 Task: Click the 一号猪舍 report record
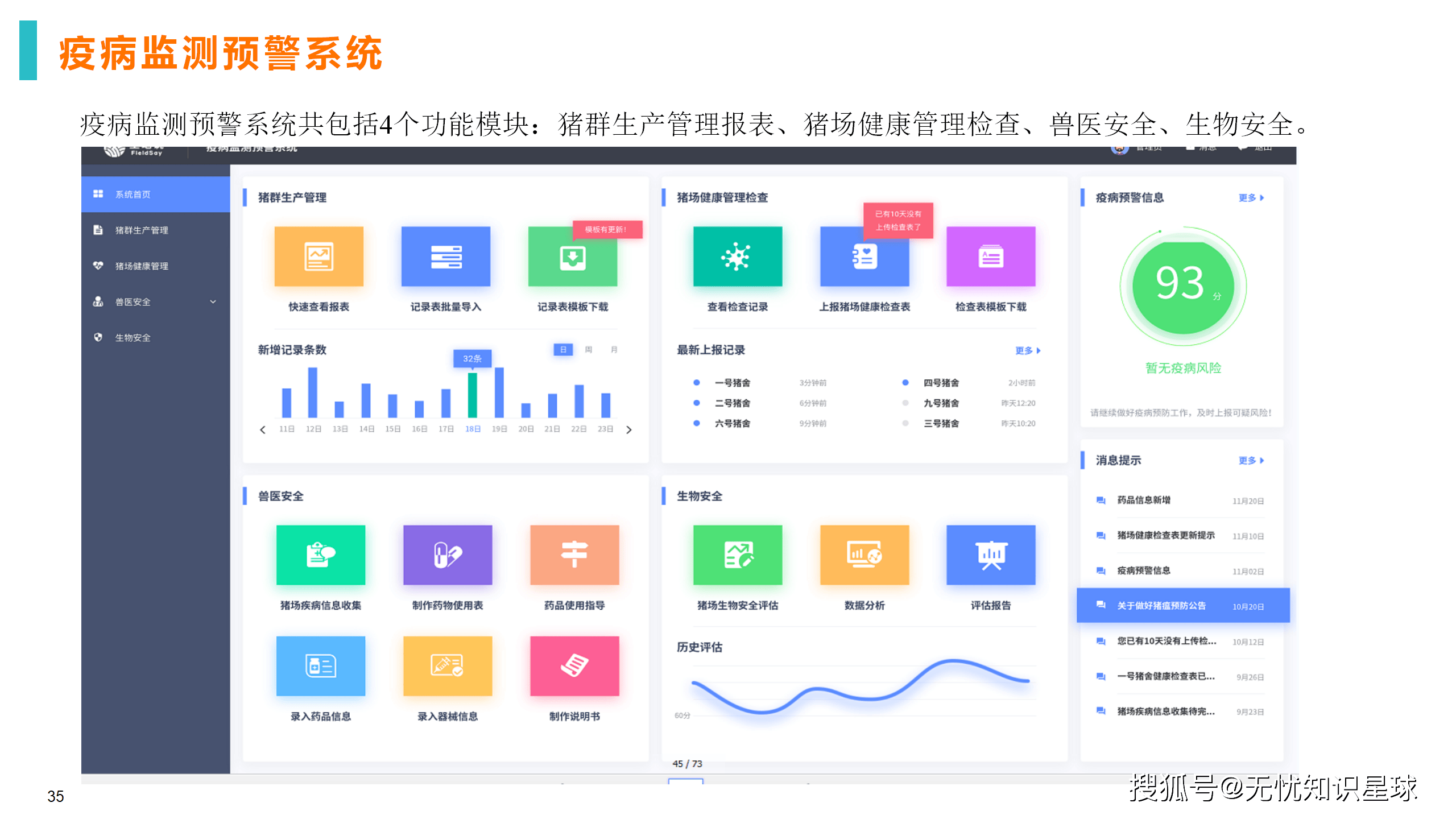click(x=759, y=383)
